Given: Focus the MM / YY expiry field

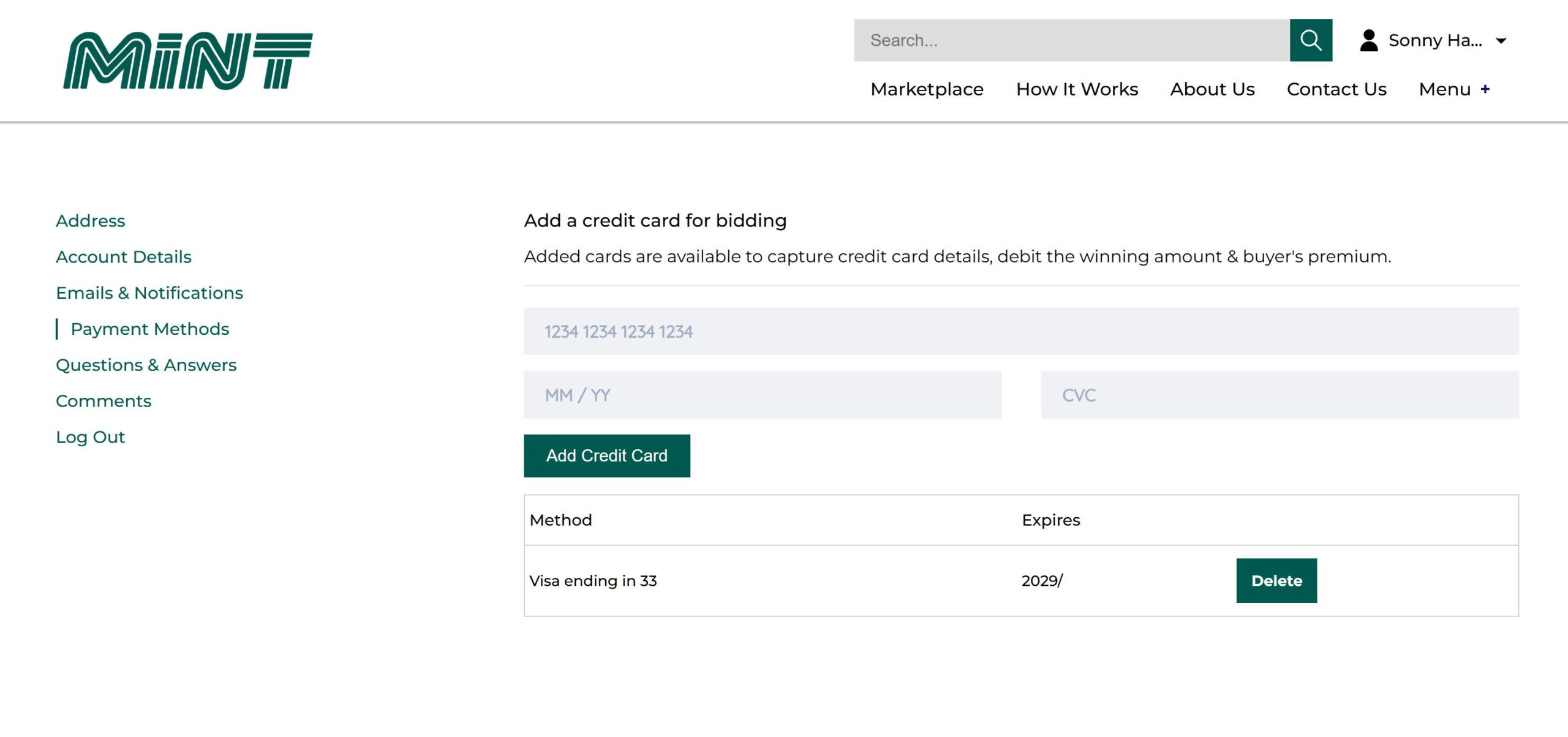Looking at the screenshot, I should point(762,395).
